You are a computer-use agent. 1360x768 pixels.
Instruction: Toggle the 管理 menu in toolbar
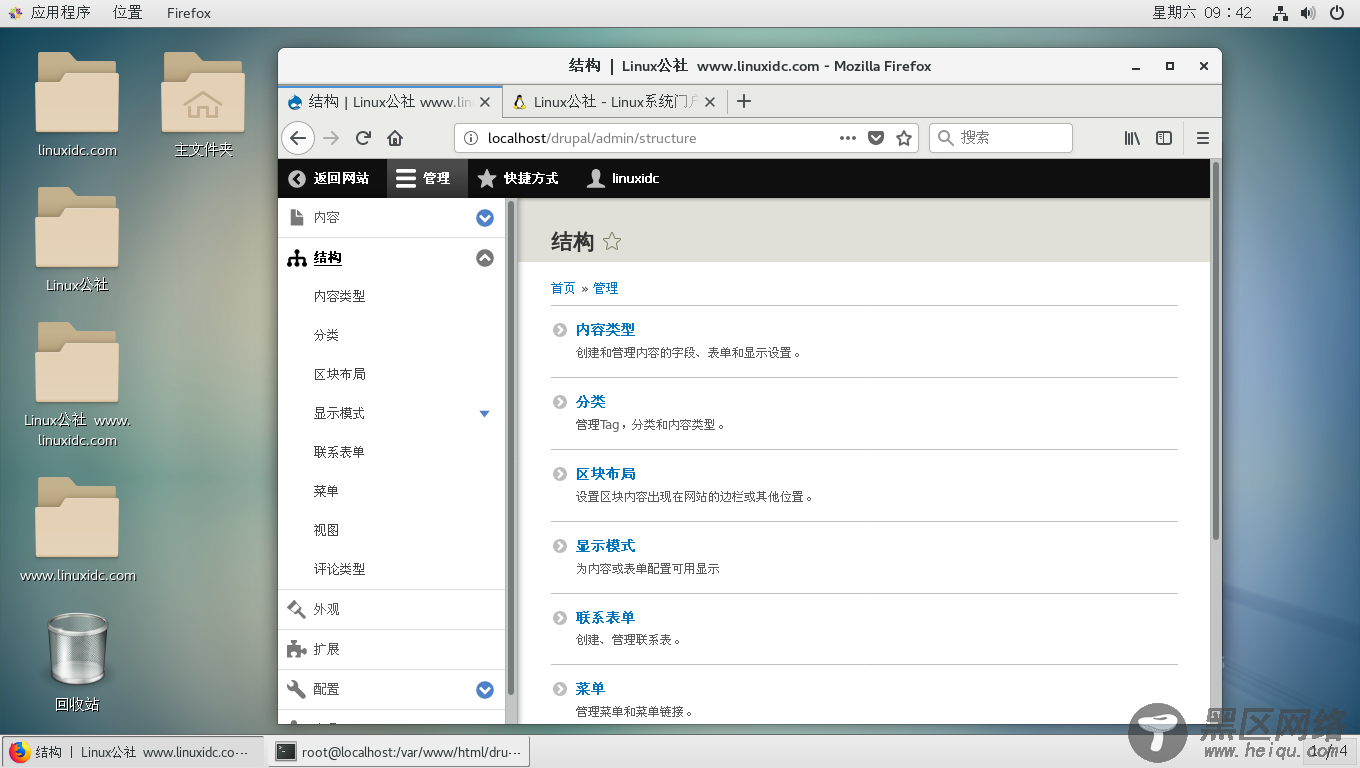(x=425, y=178)
